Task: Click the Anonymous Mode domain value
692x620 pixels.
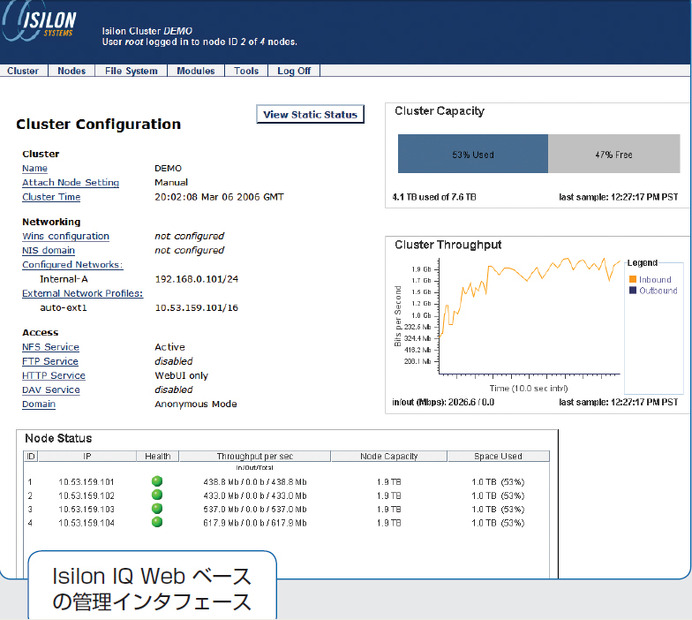Action: tap(196, 404)
